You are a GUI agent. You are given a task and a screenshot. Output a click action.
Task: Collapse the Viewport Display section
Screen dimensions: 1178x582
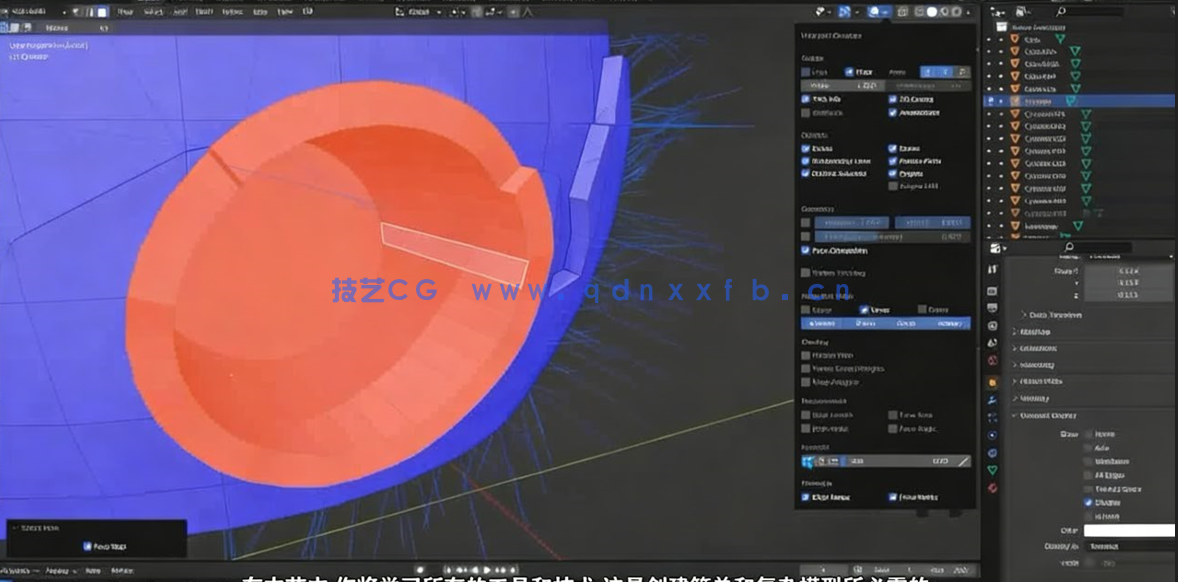(x=1042, y=414)
